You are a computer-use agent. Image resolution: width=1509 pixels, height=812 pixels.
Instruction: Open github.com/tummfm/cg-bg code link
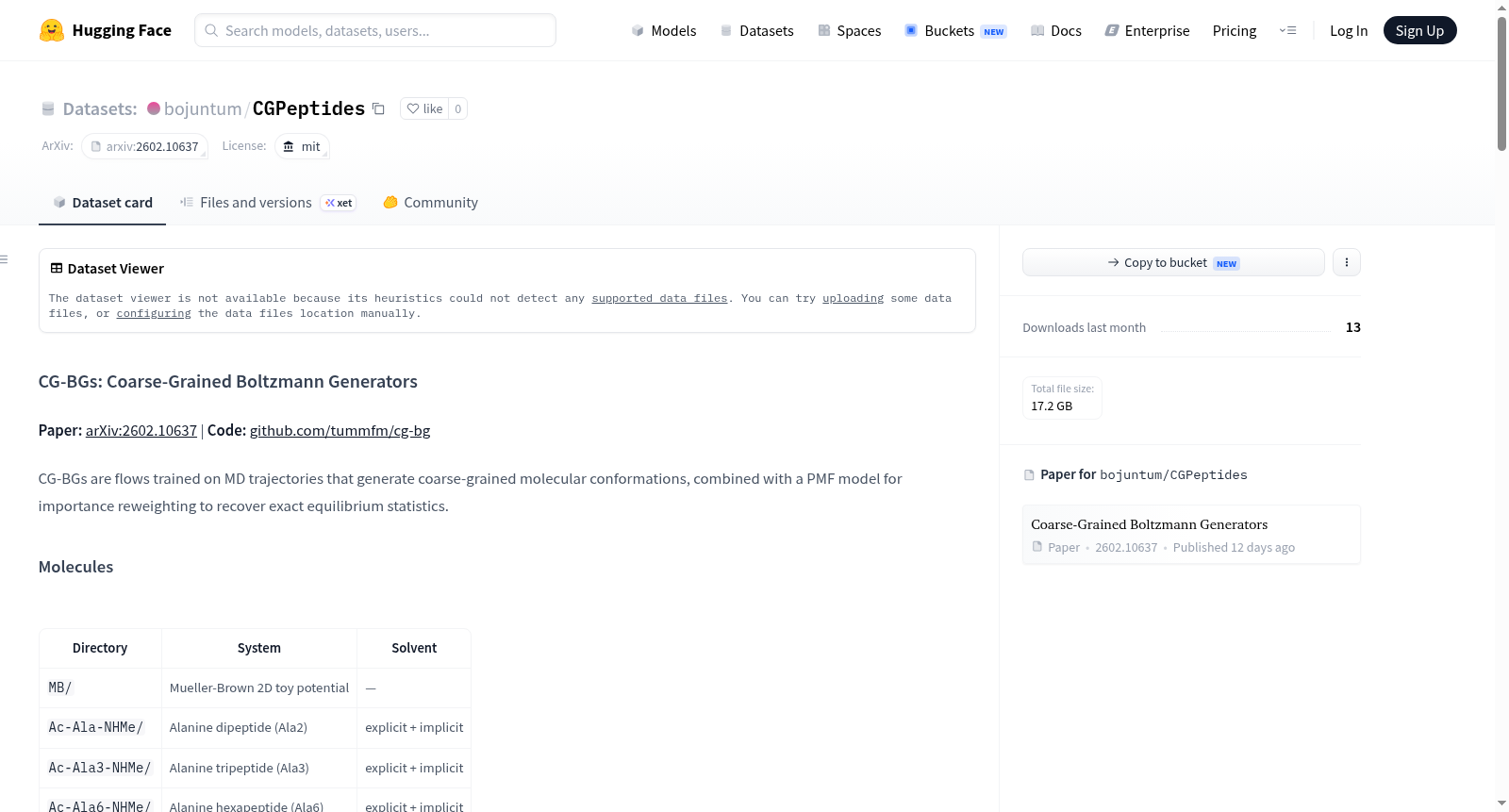(x=340, y=430)
